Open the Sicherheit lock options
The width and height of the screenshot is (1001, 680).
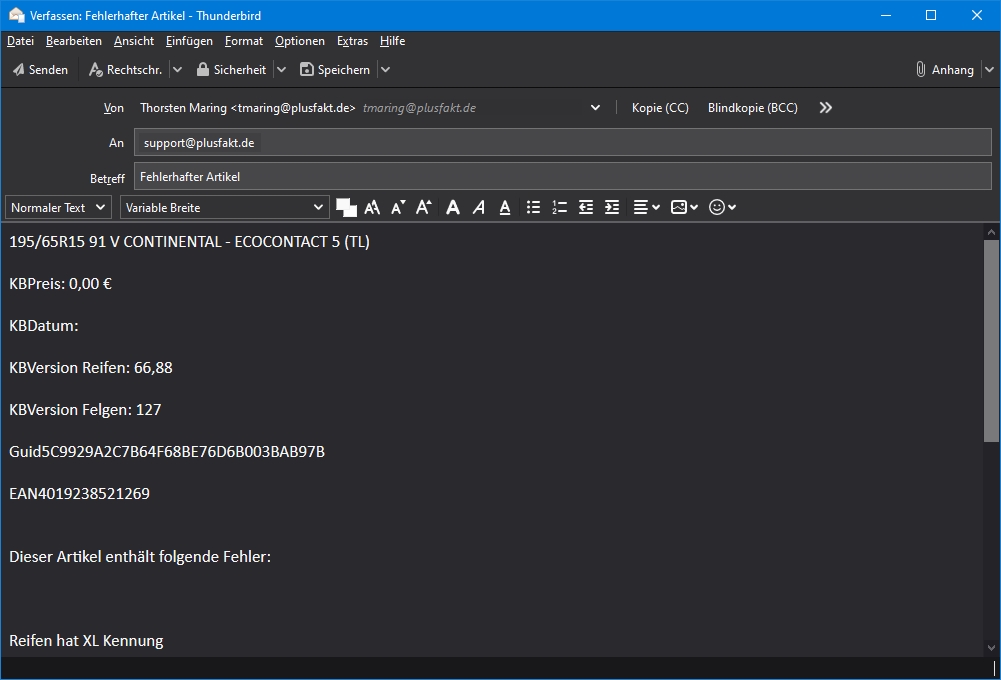click(x=231, y=70)
